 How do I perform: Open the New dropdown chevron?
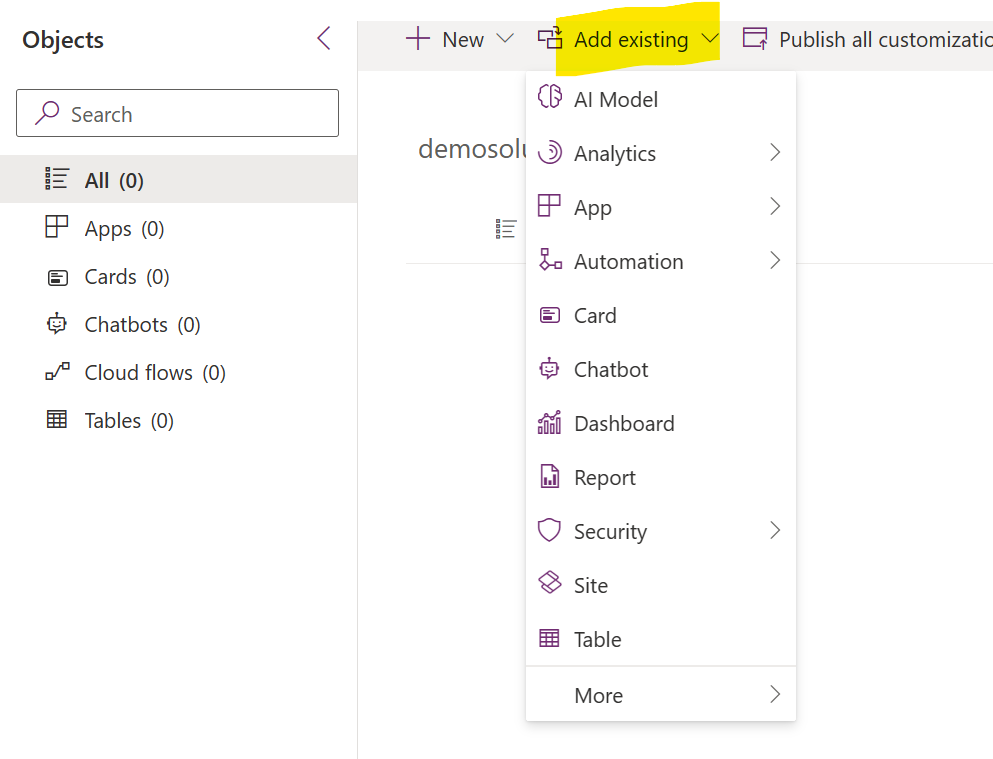point(505,39)
